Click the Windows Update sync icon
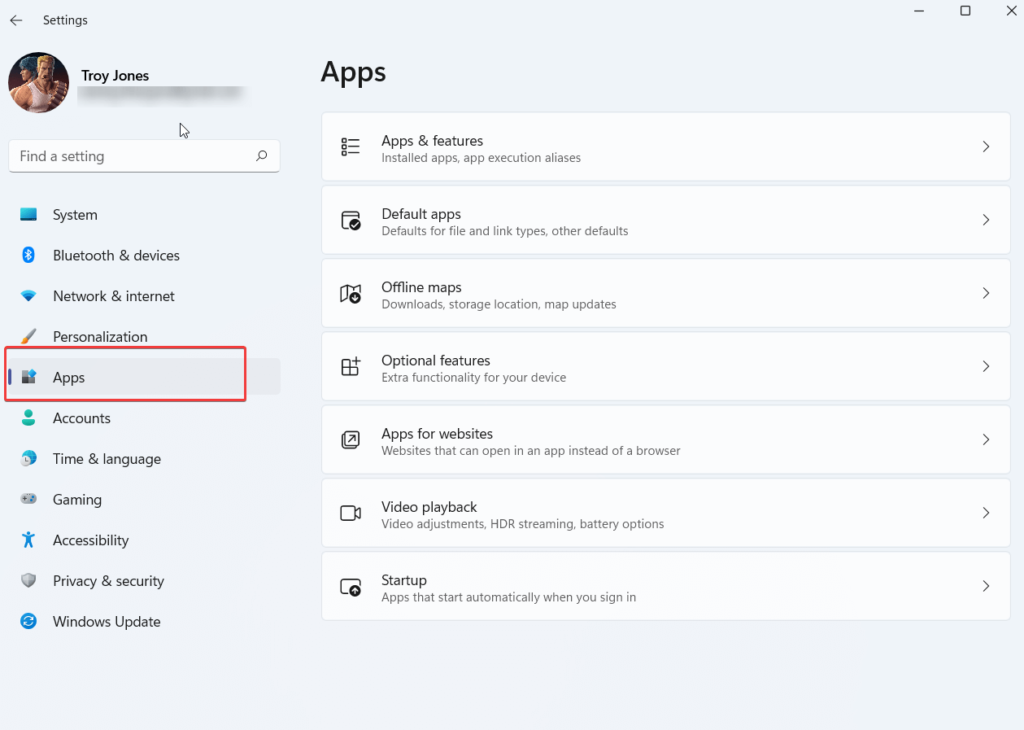This screenshot has height=730, width=1024. tap(28, 621)
